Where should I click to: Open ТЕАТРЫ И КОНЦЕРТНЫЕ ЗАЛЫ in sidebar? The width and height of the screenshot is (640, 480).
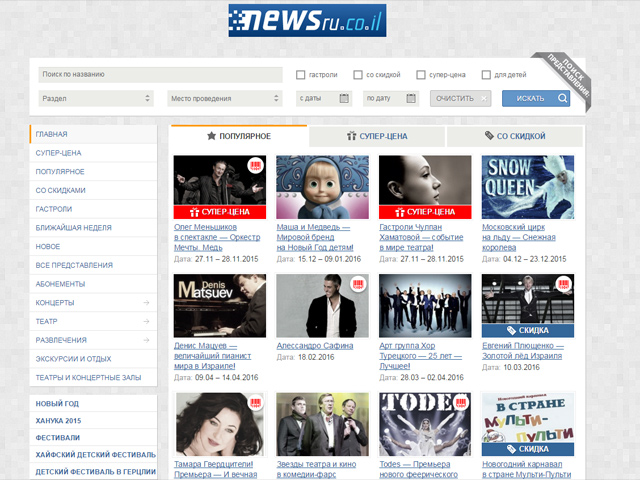point(93,378)
